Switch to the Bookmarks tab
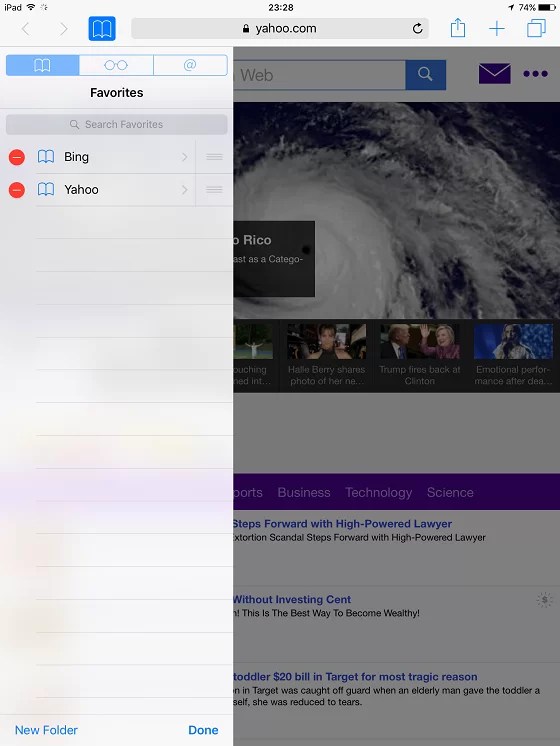 [x=42, y=65]
